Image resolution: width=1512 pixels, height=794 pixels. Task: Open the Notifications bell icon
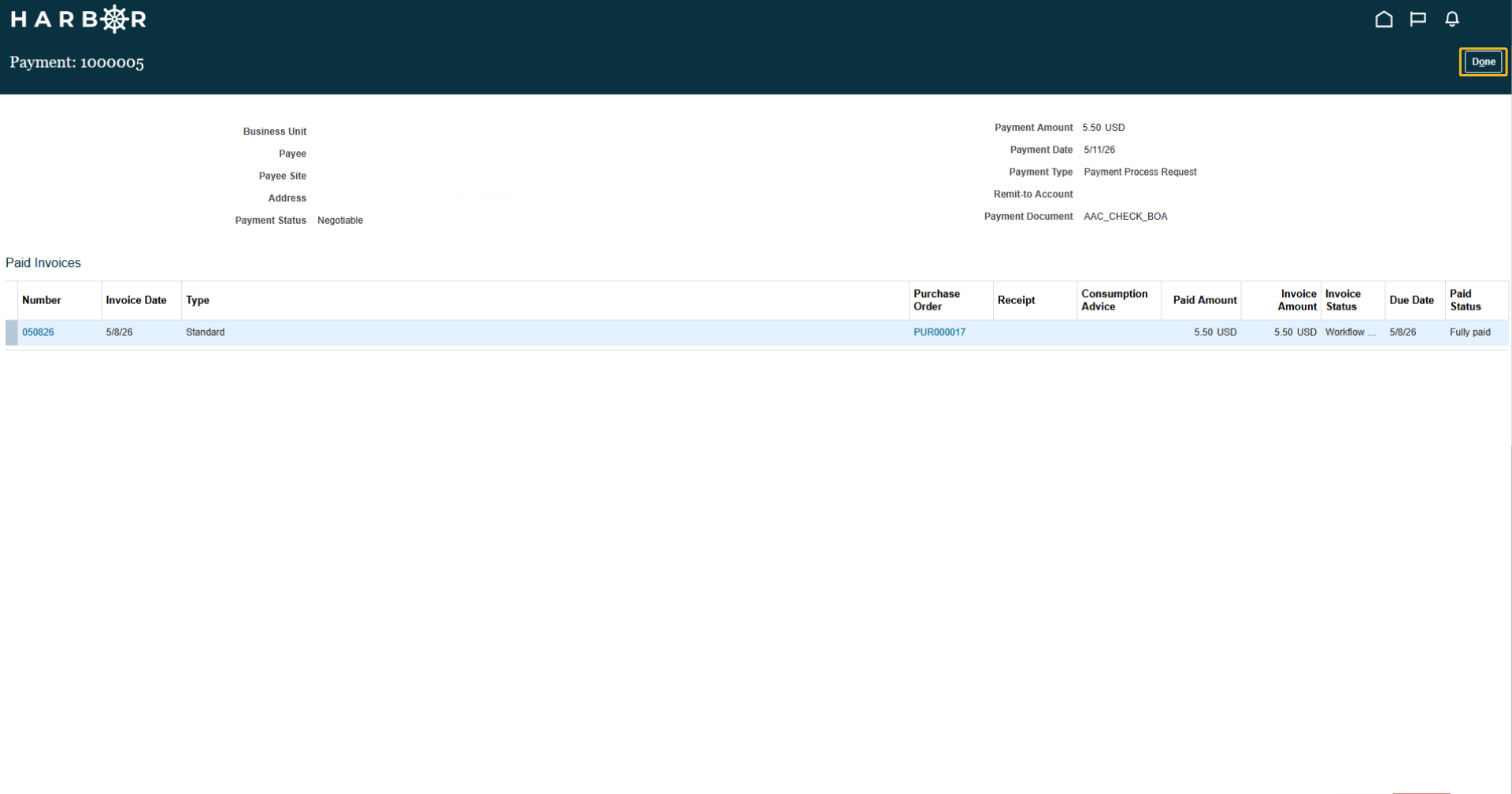[x=1452, y=19]
